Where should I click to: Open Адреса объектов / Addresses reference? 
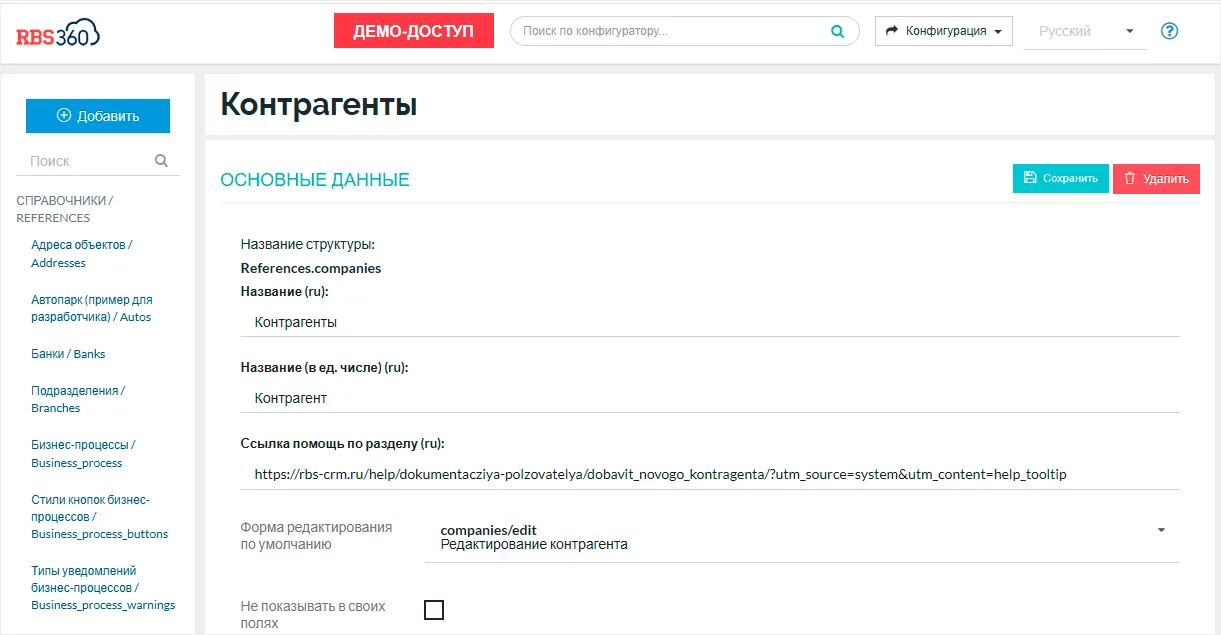(81, 254)
